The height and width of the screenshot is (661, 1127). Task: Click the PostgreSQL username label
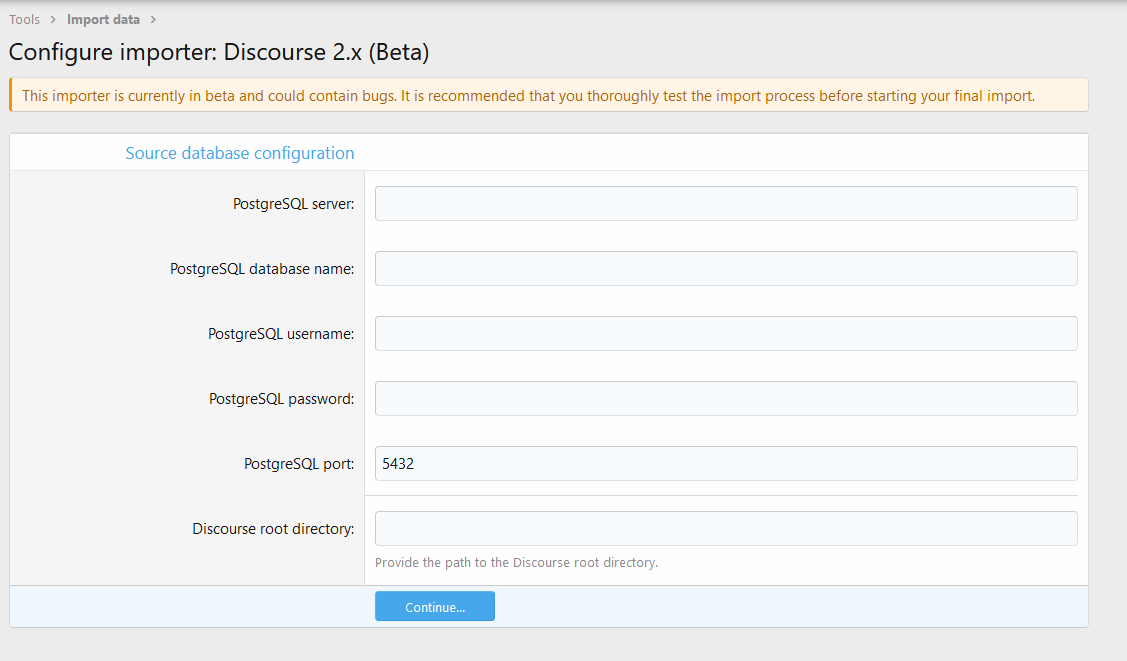tap(281, 334)
